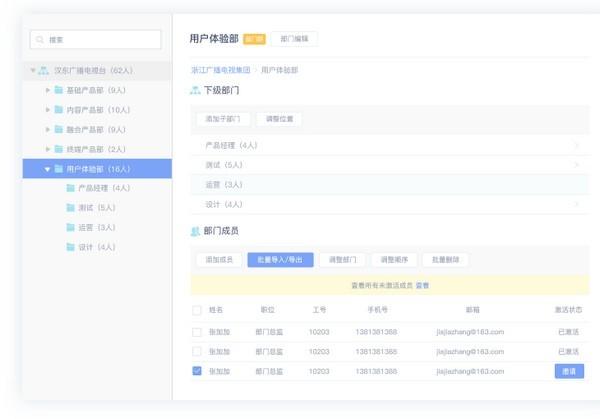Click the 浙江广播电视集团 breadcrumb link
The height and width of the screenshot is (419, 600).
click(220, 70)
